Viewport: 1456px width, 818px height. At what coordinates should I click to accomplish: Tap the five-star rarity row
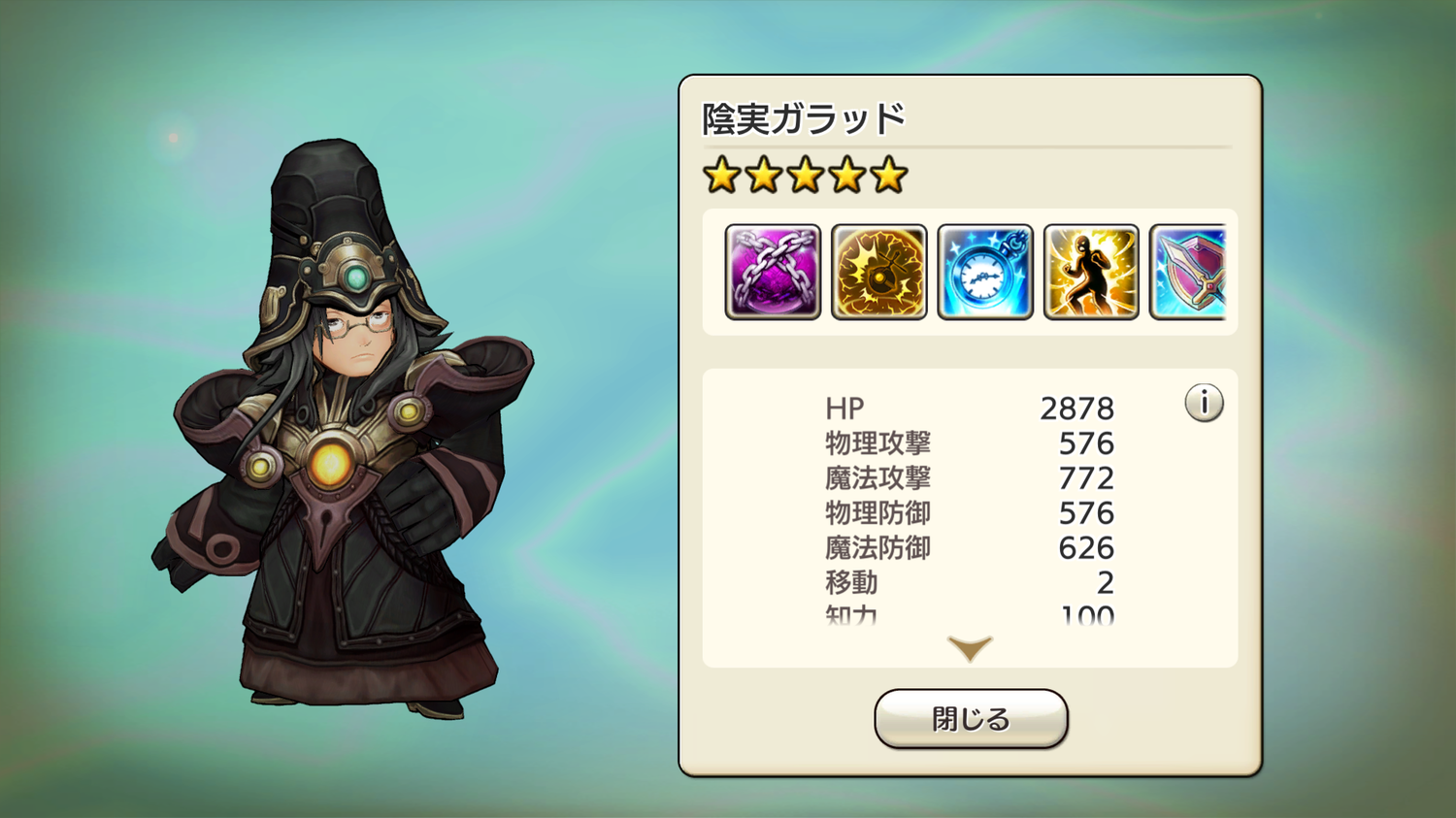805,176
